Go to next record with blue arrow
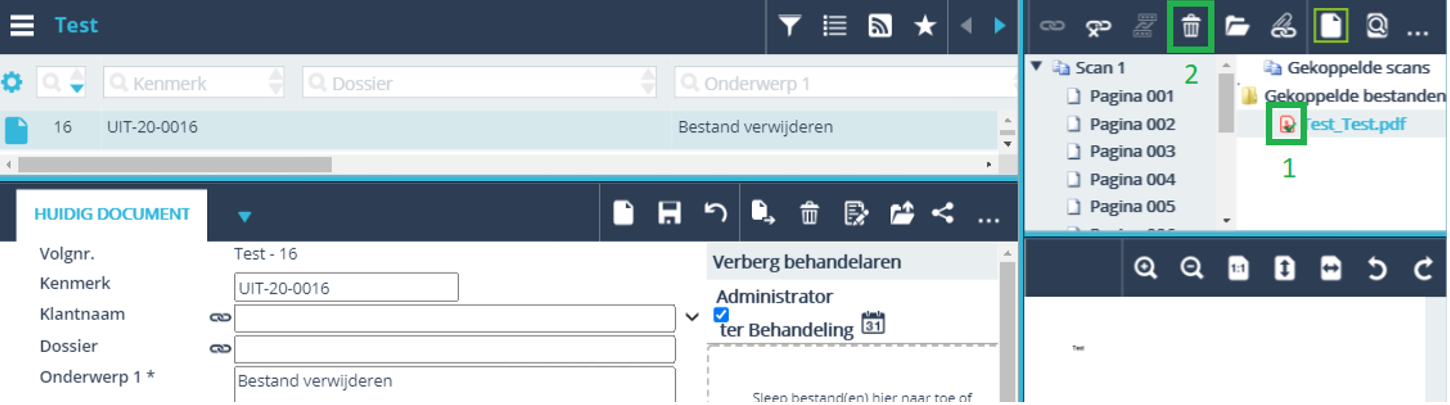Image resolution: width=1450 pixels, height=405 pixels. (999, 26)
